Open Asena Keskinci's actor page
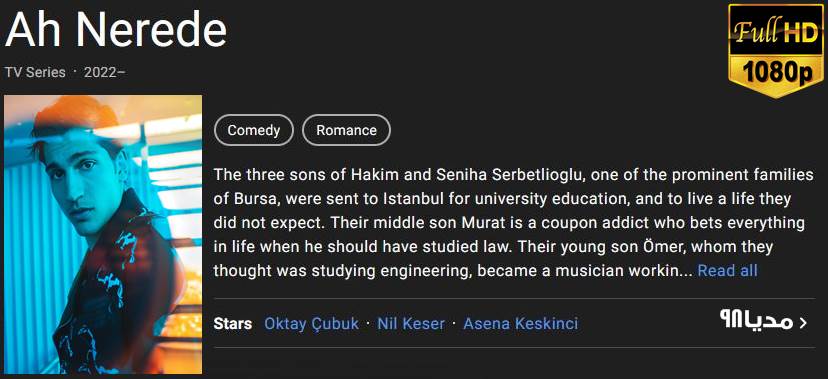Viewport: 828px width, 379px height. 520,323
